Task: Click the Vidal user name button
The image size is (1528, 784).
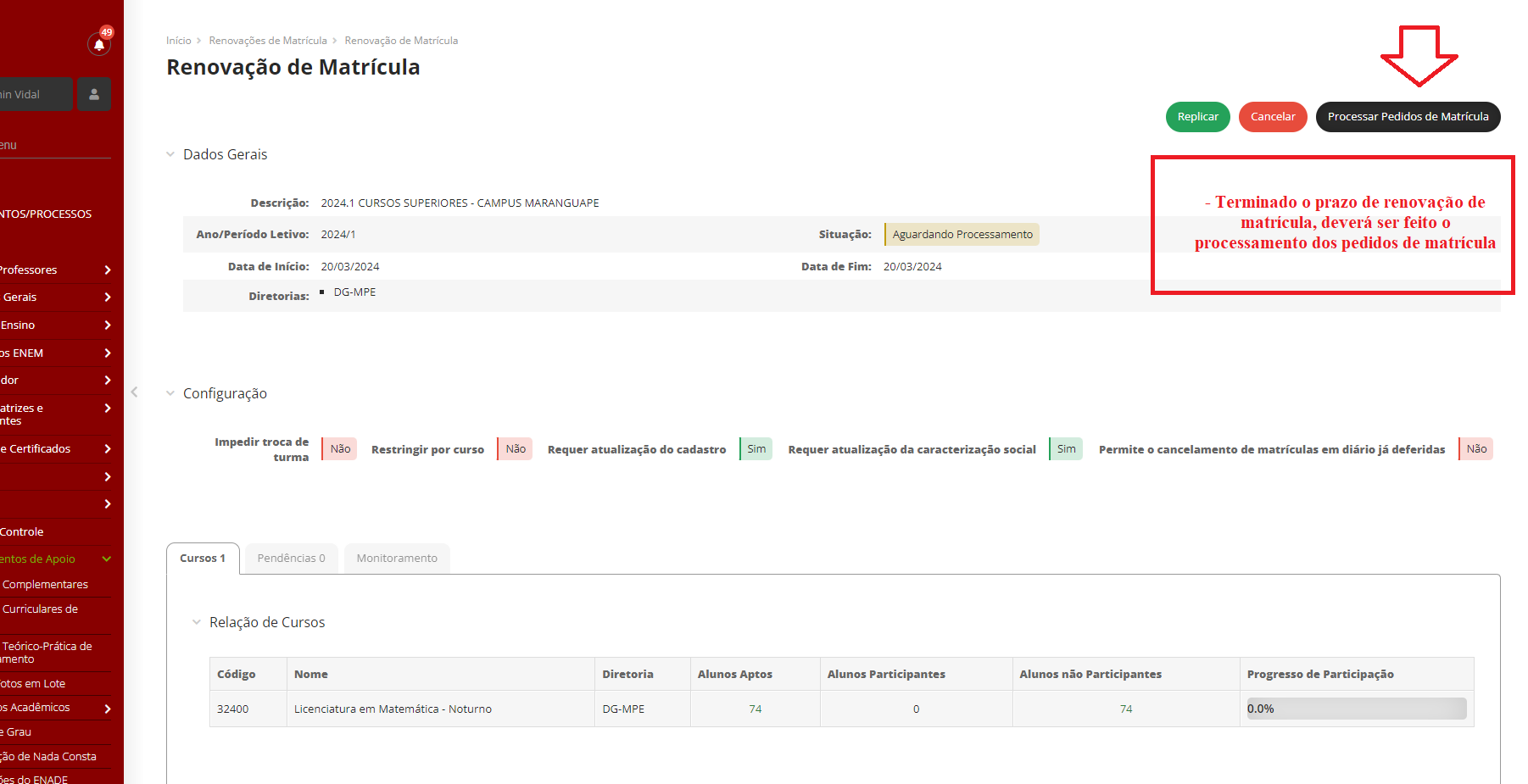Action: [x=36, y=94]
